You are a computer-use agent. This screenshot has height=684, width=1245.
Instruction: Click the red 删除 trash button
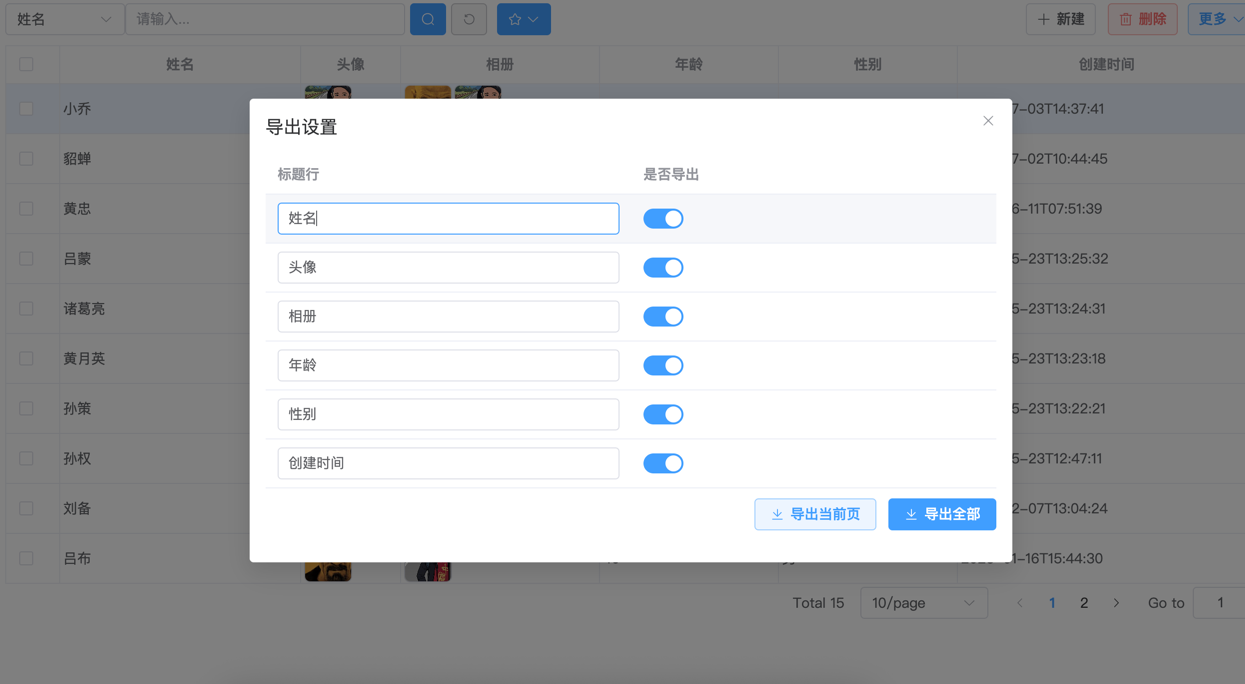(x=1142, y=19)
